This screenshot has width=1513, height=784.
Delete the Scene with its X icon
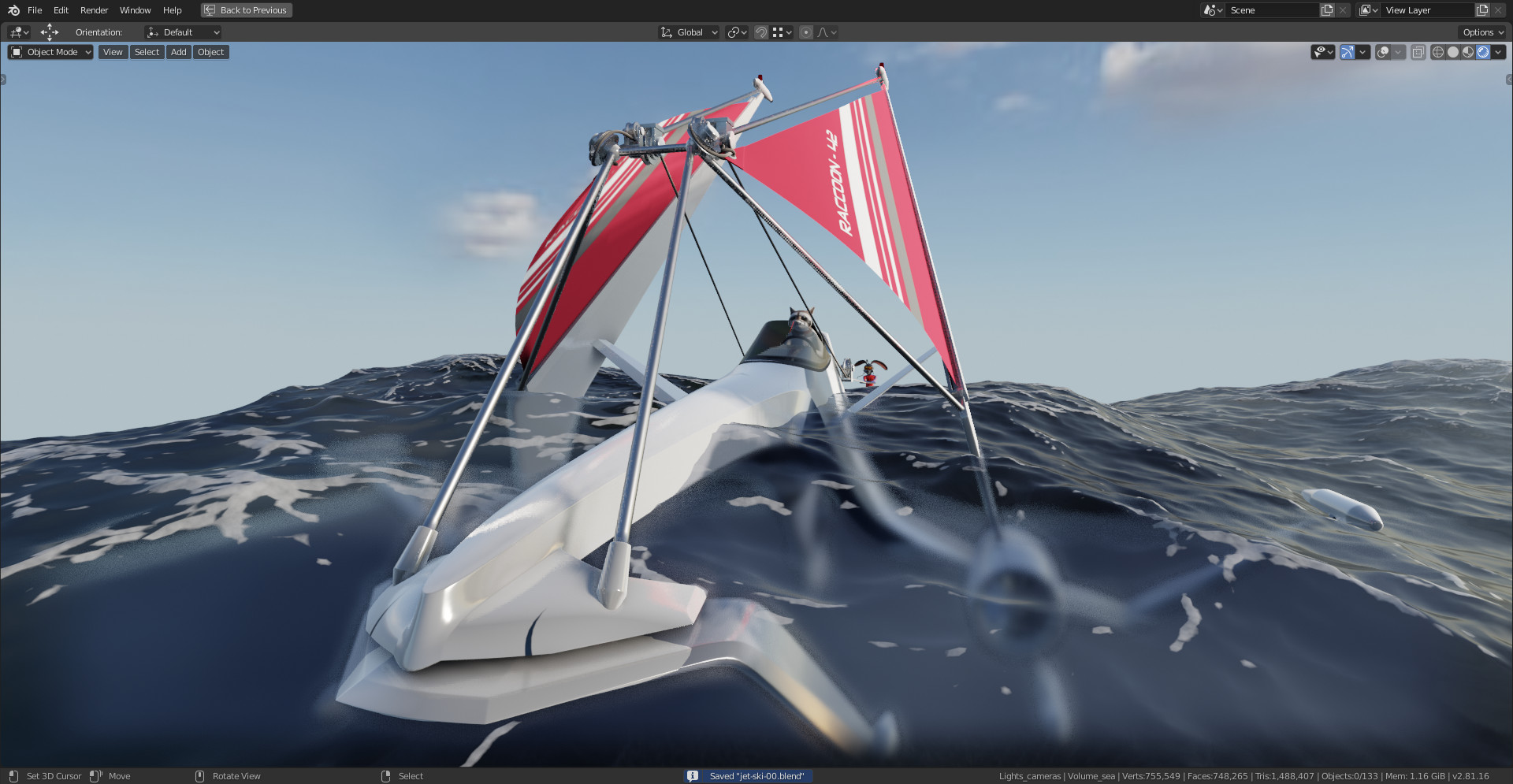pyautogui.click(x=1343, y=10)
